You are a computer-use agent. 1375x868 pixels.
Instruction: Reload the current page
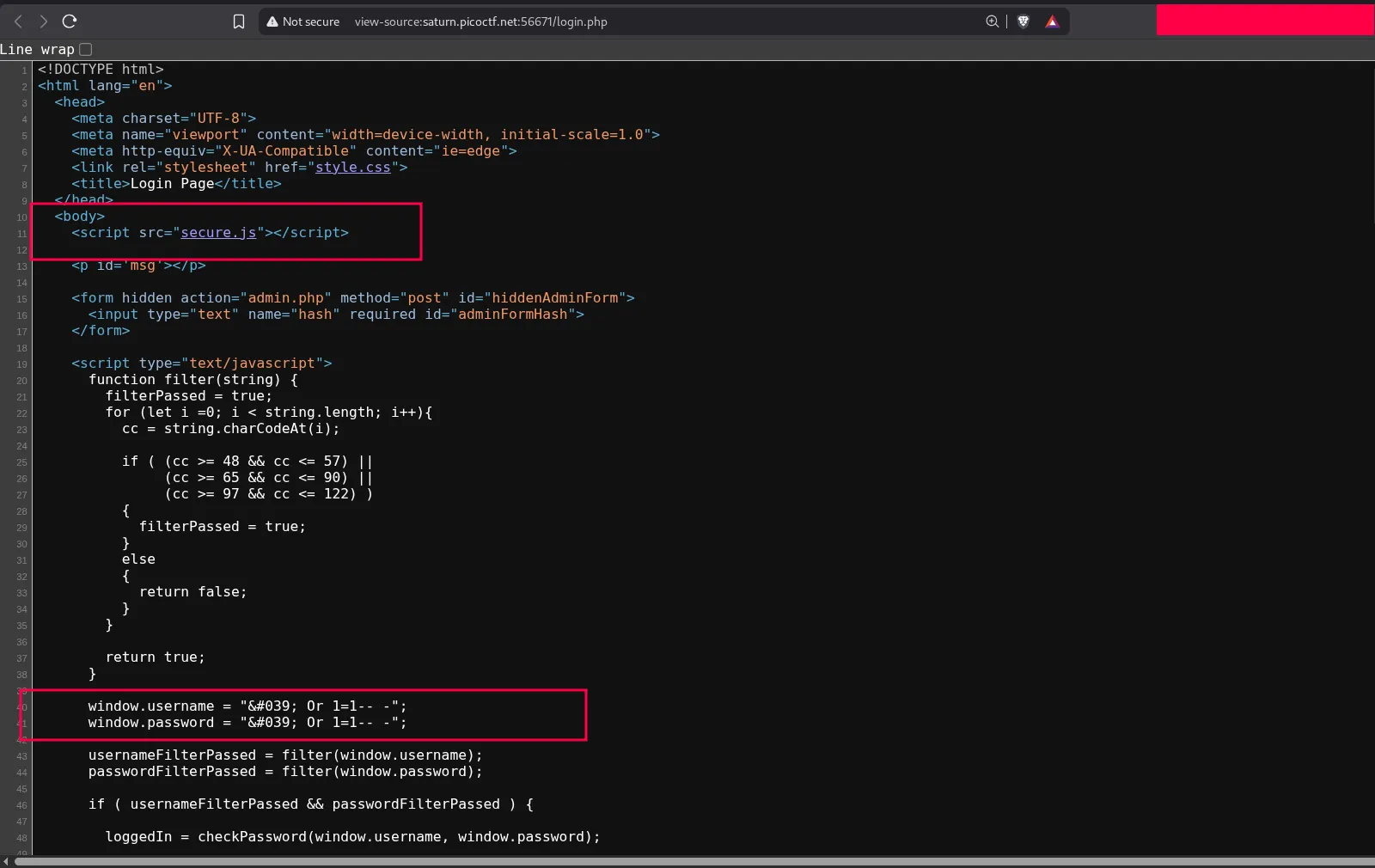70,21
